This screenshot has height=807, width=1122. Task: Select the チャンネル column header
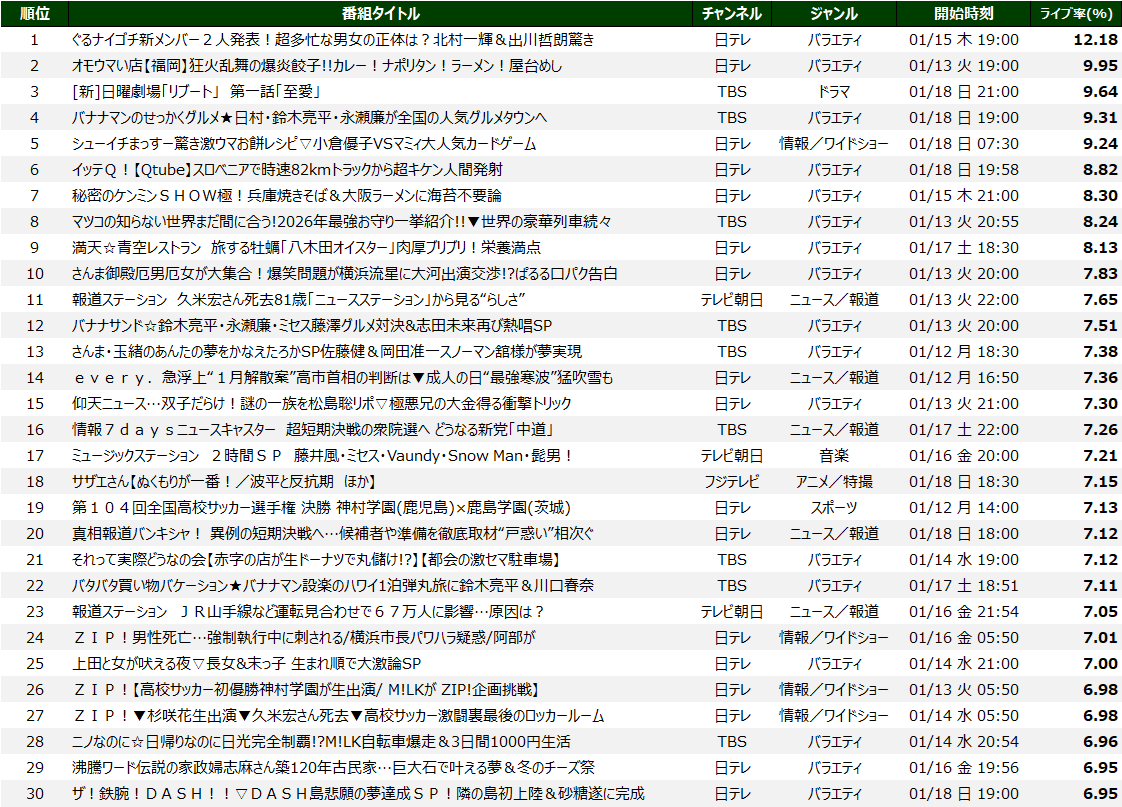click(x=732, y=13)
